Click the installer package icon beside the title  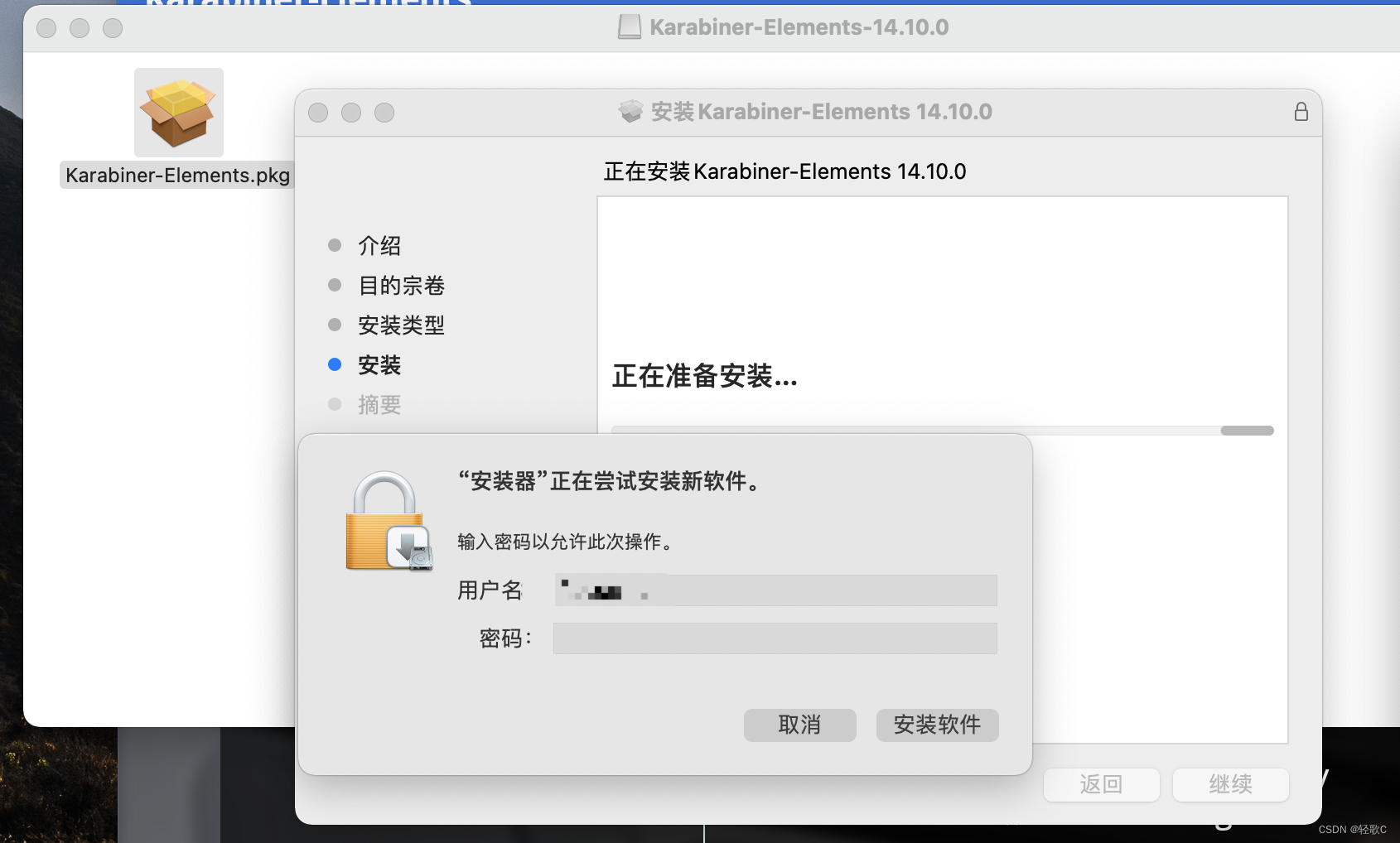[631, 112]
